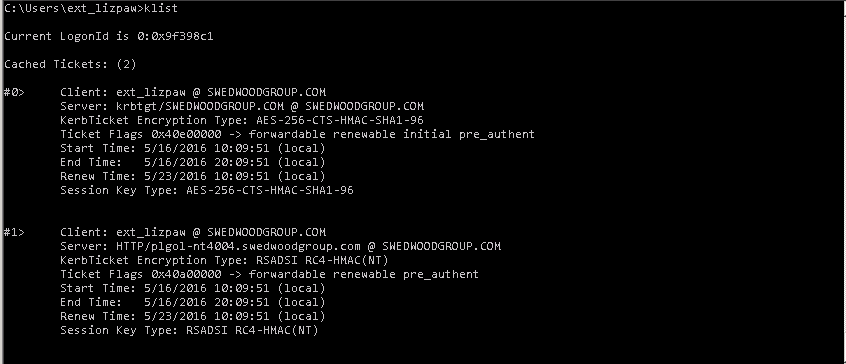This screenshot has height=364, width=846.
Task: Click the first ticket's Start Time line
Action: [x=193, y=148]
